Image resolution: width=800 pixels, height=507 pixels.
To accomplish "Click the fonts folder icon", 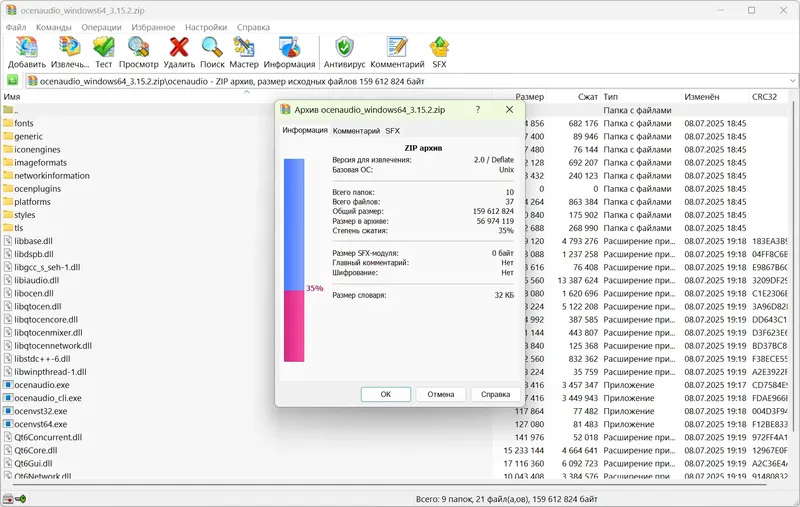I will click(x=8, y=123).
